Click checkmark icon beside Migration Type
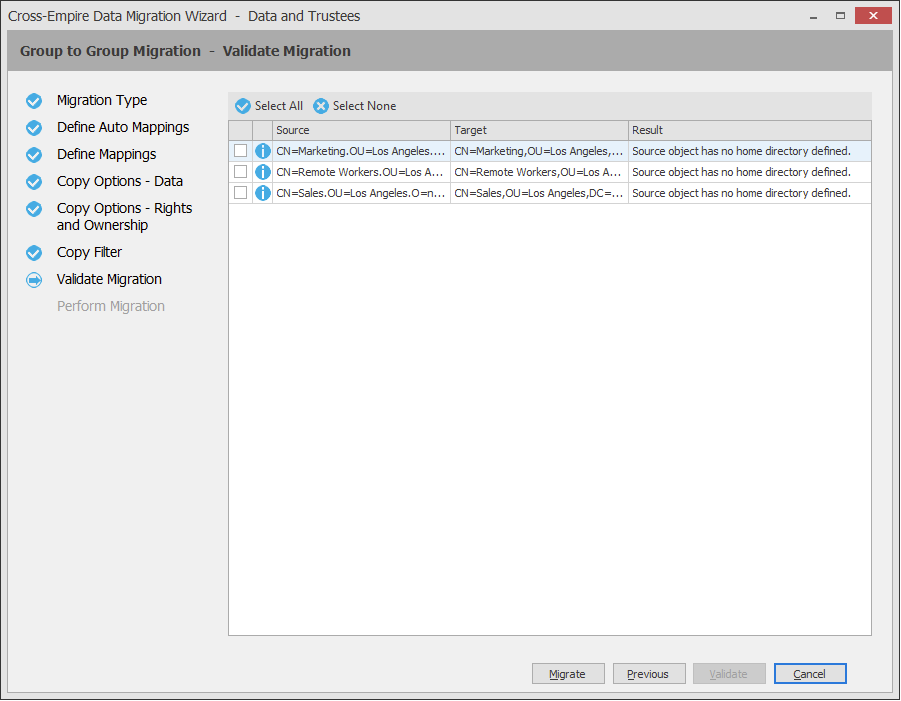Image resolution: width=901 pixels, height=701 pixels. click(34, 101)
